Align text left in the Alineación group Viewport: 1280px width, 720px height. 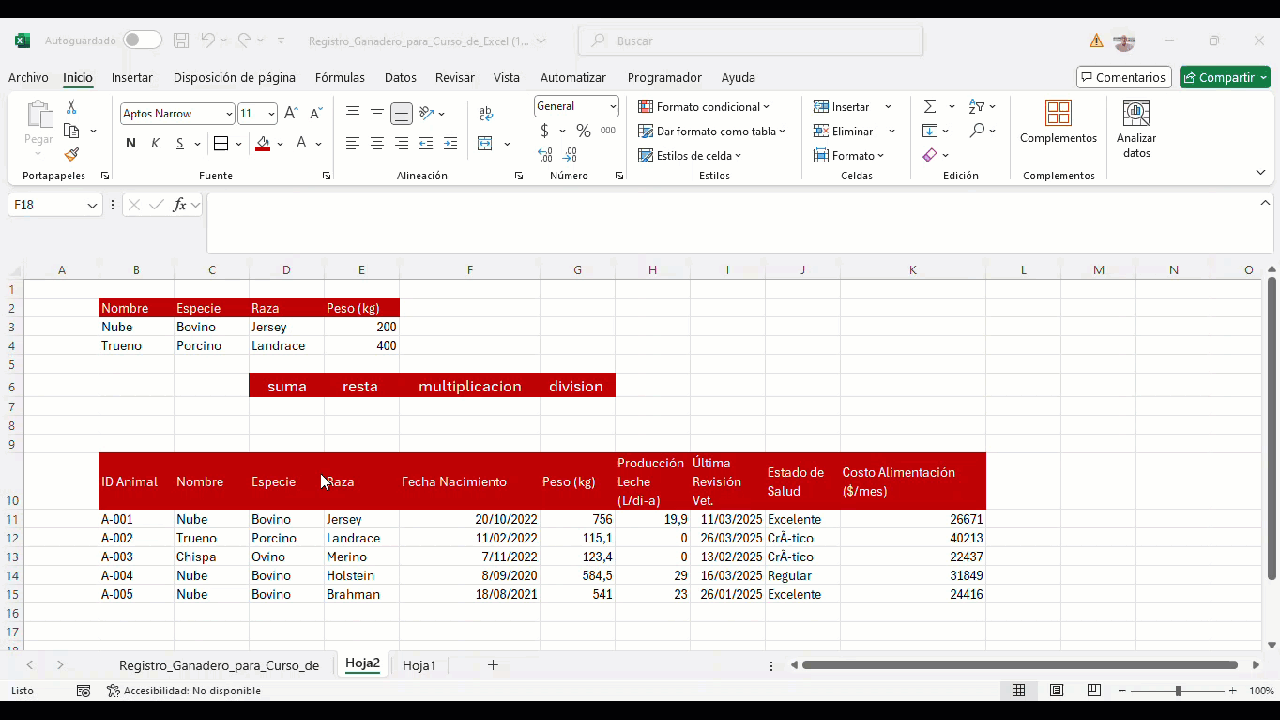click(x=352, y=143)
